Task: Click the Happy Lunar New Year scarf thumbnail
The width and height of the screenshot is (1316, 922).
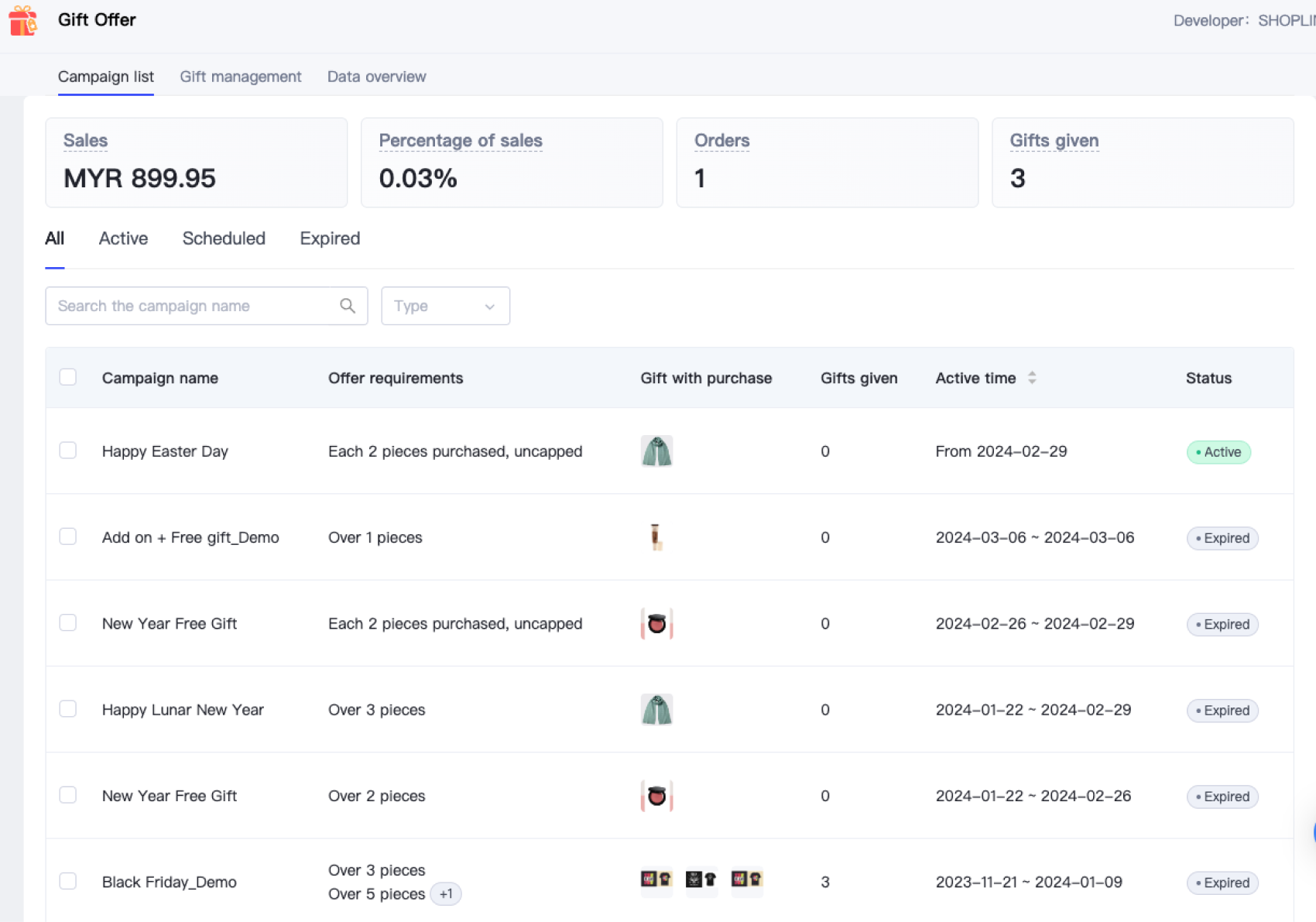Action: (x=656, y=710)
